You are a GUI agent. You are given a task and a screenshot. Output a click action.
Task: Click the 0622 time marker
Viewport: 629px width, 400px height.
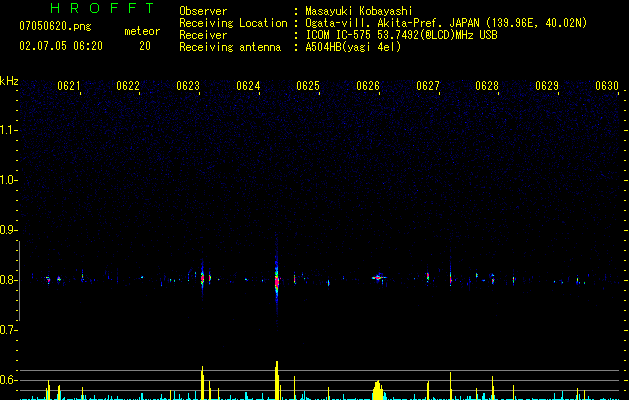[128, 86]
